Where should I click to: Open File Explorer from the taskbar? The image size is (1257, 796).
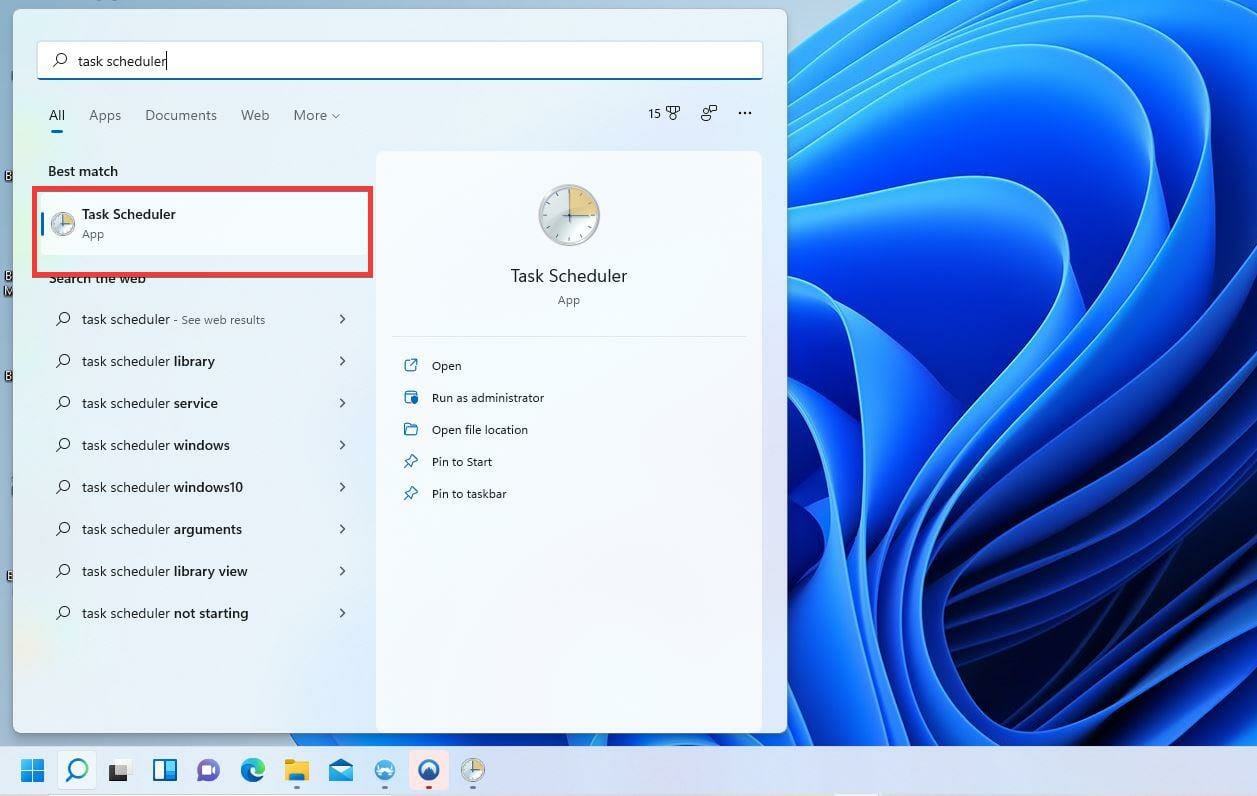(x=296, y=770)
